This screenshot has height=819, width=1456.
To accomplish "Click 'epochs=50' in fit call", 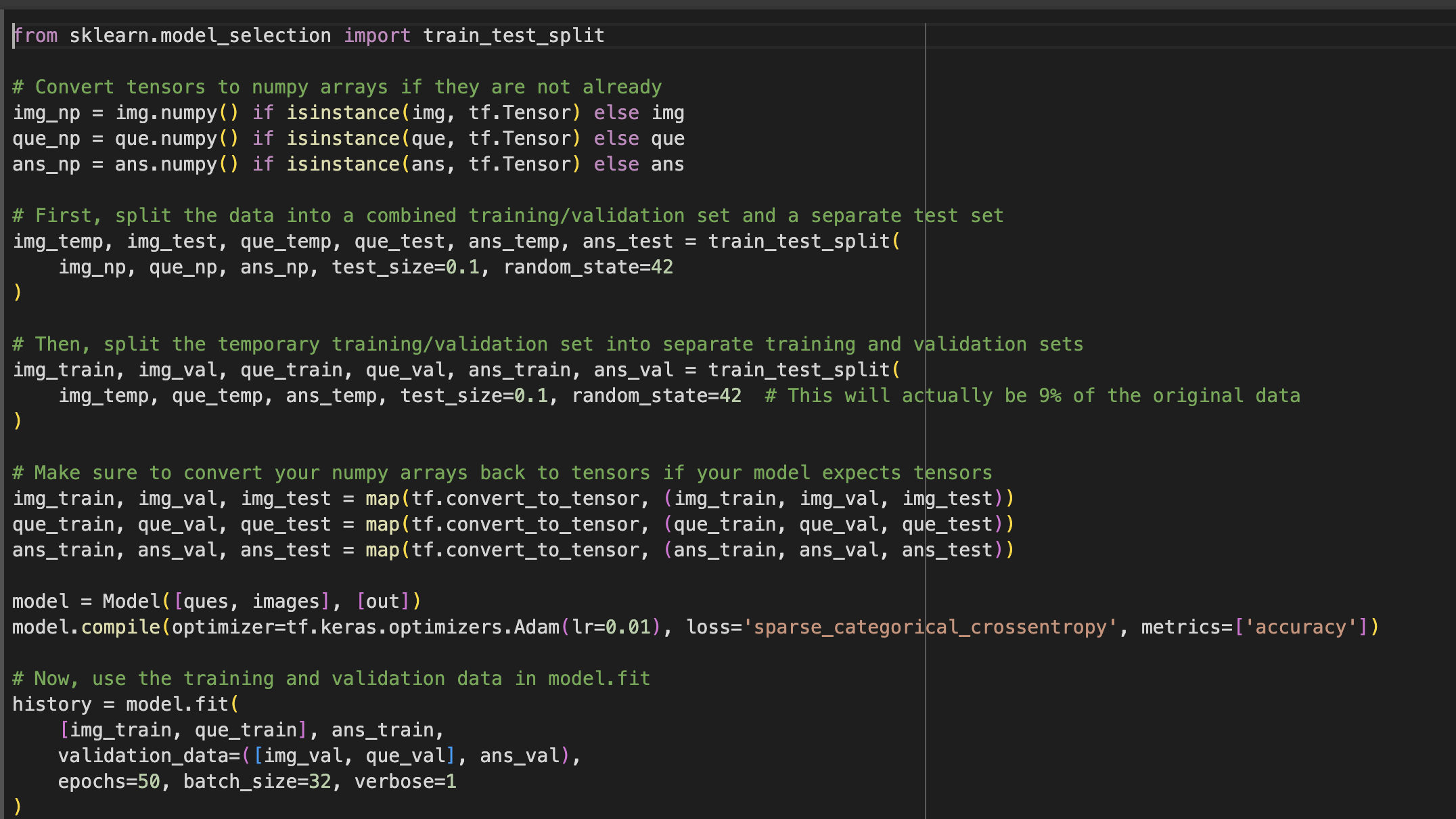I will point(109,781).
